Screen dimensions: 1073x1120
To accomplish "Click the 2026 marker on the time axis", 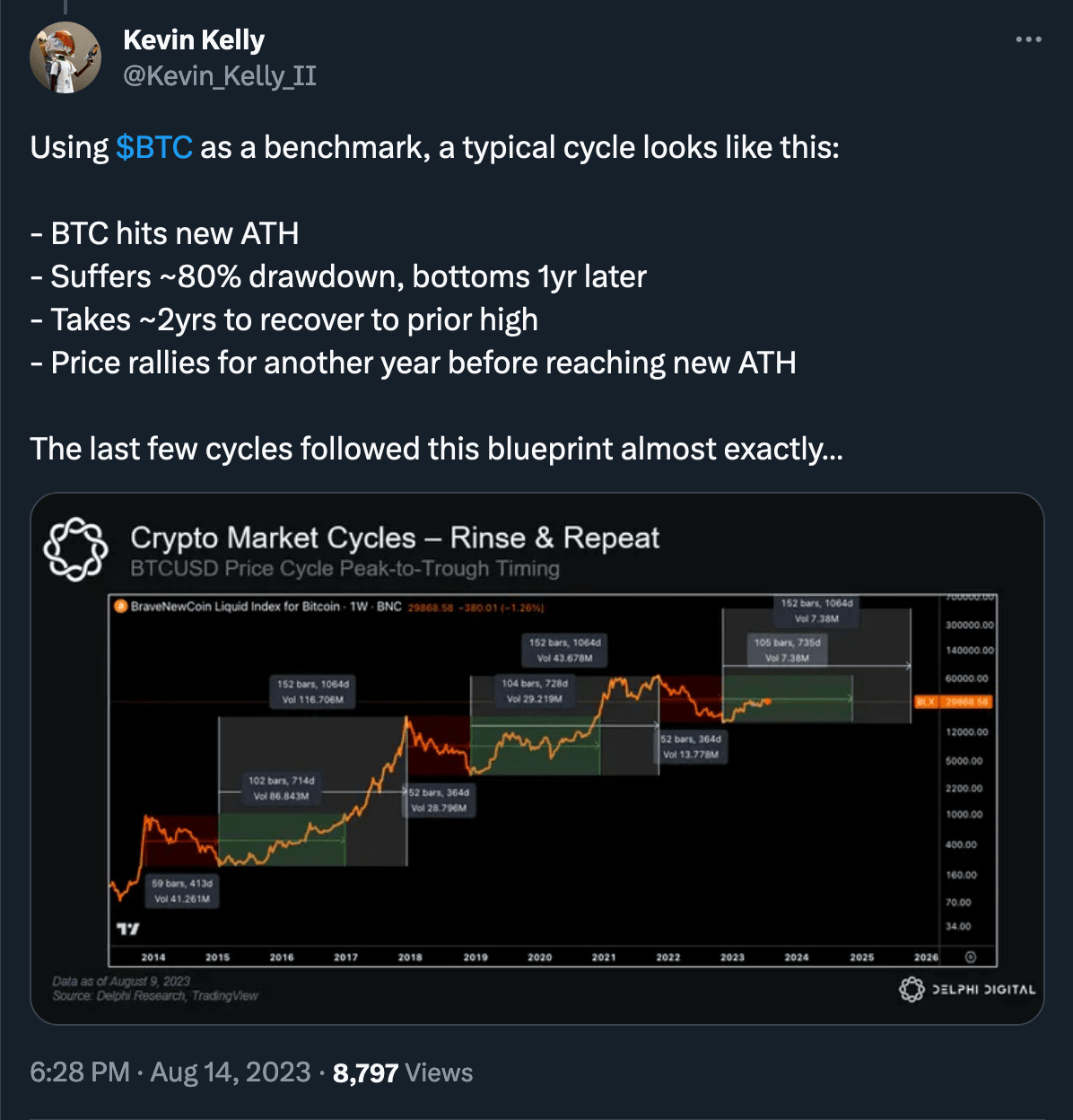I will pyautogui.click(x=926, y=958).
